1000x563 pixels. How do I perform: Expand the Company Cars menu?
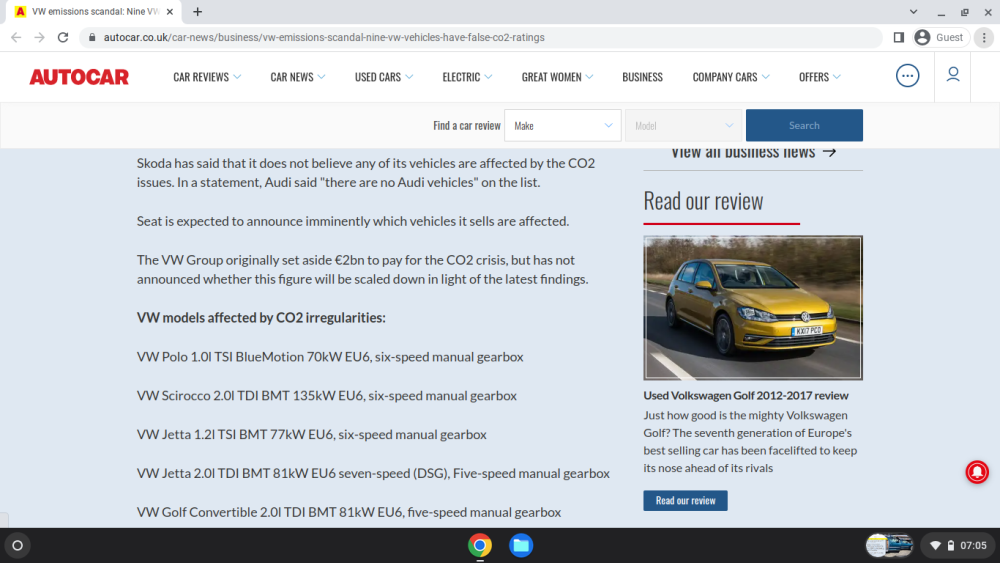731,77
